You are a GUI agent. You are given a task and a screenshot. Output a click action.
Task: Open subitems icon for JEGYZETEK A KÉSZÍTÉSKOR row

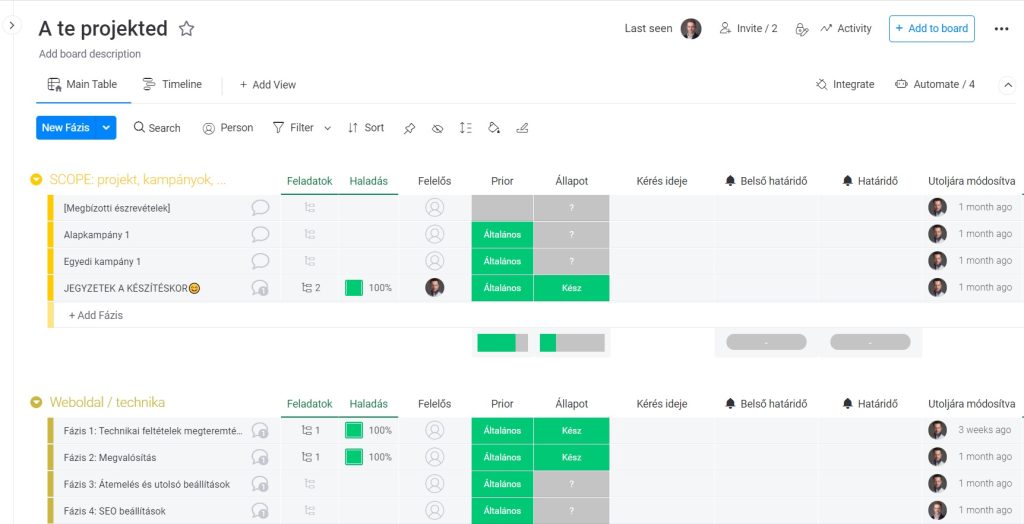310,288
